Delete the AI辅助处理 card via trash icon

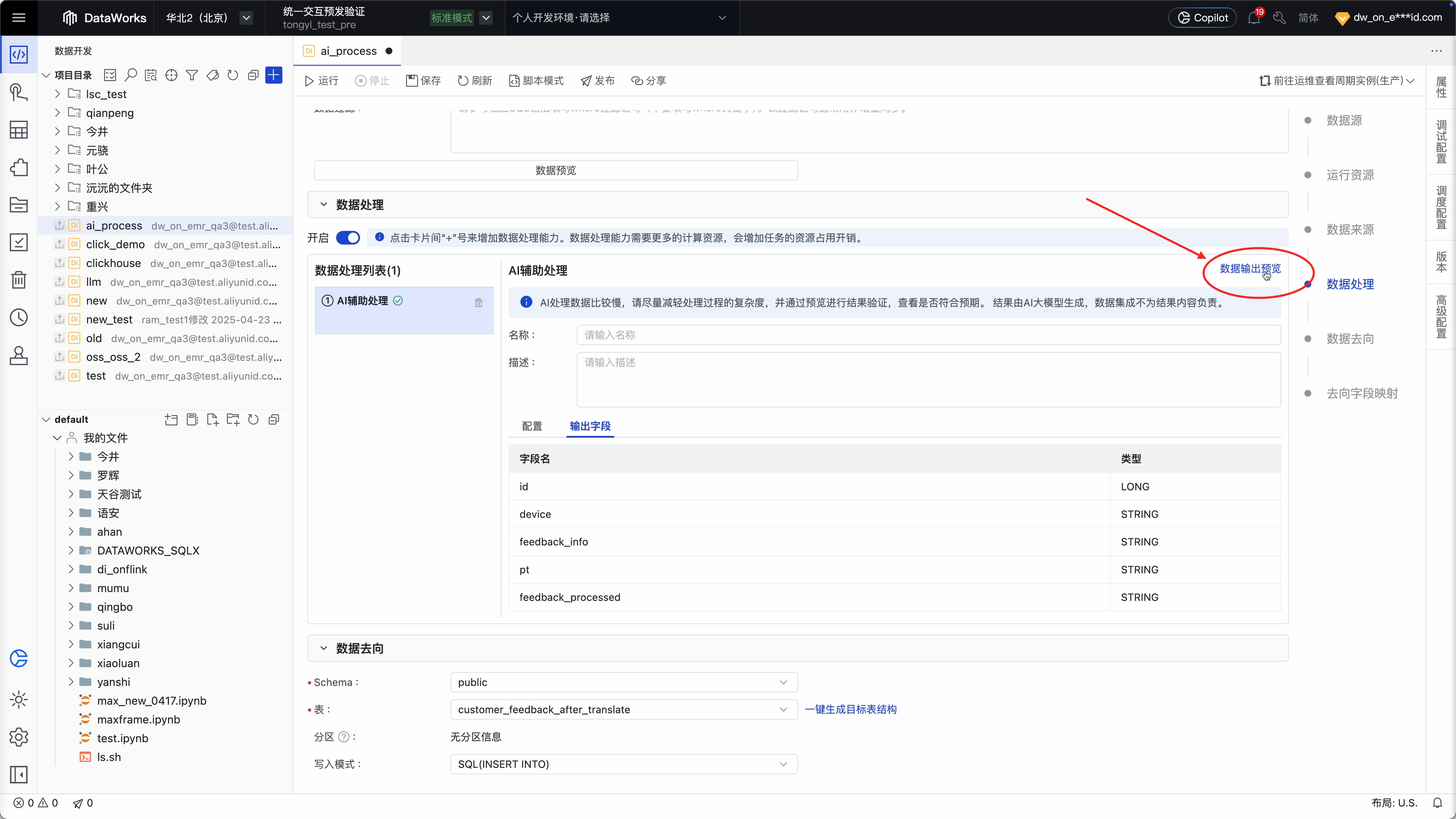click(x=478, y=303)
